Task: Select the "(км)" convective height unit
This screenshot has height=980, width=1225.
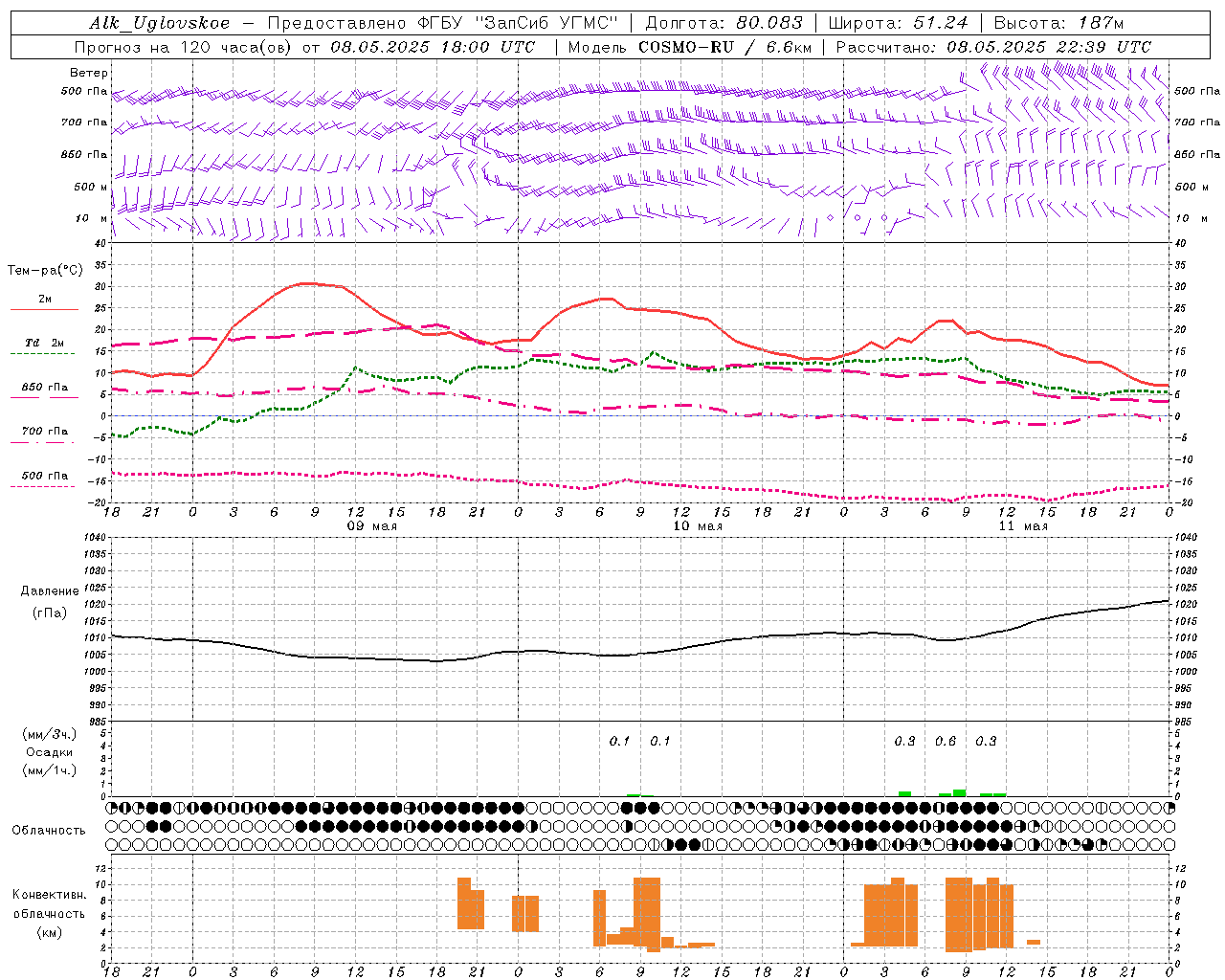Action: 49,932
